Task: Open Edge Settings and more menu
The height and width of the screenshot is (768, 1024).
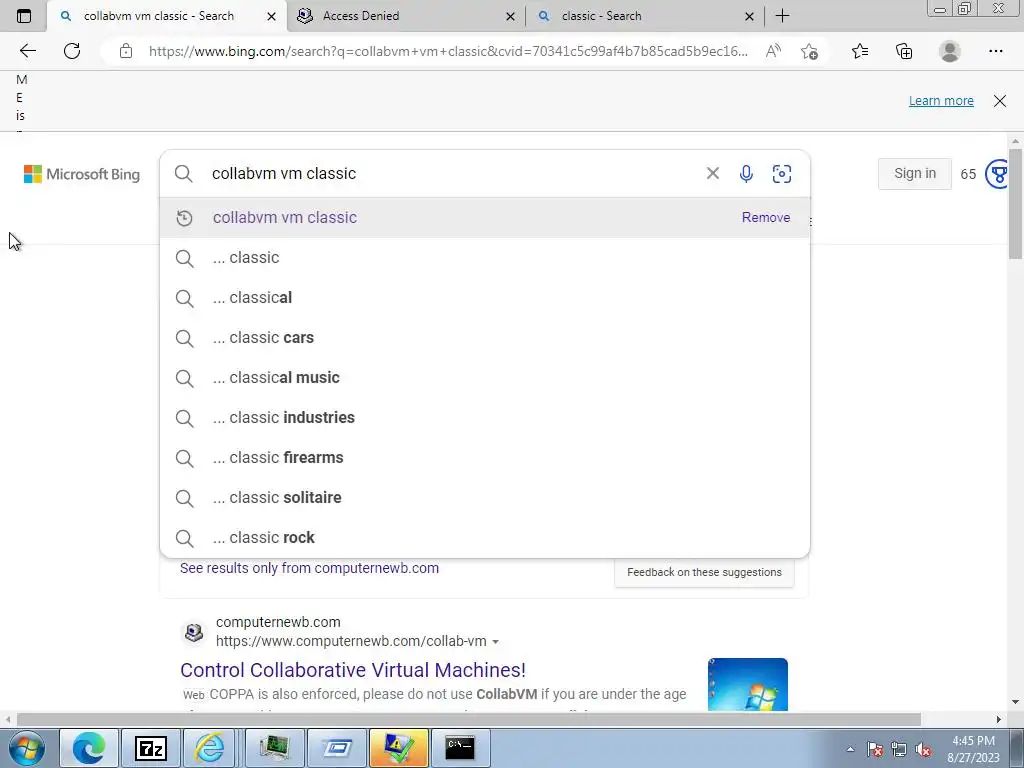Action: (x=995, y=51)
